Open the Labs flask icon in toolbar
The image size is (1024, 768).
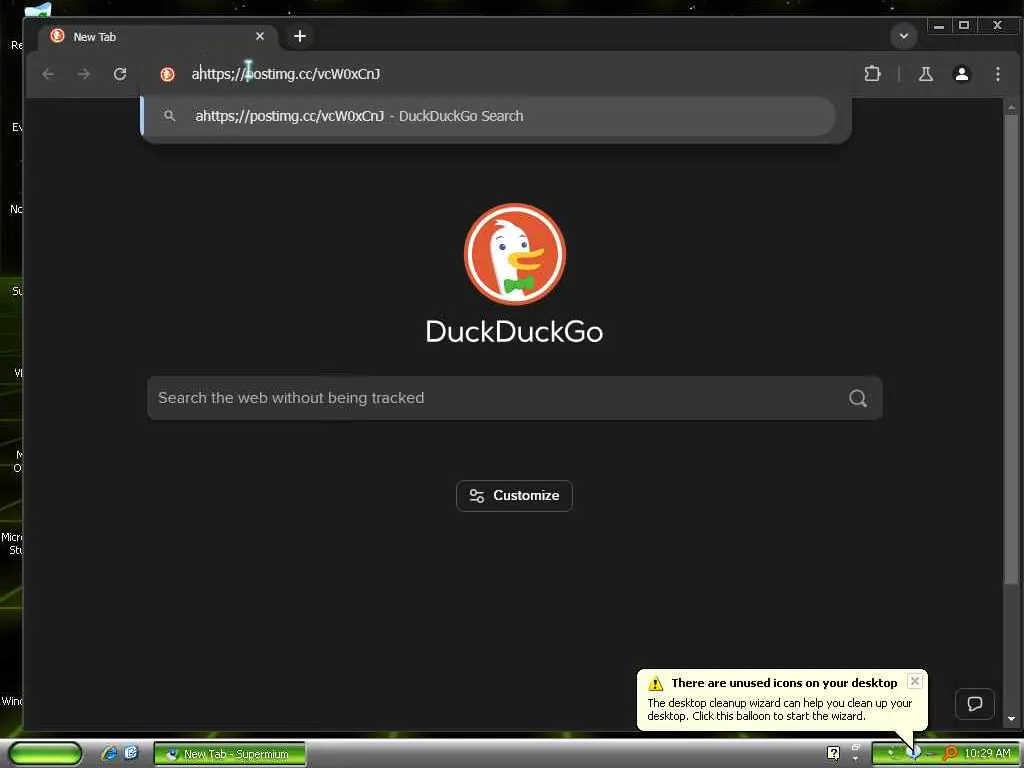[x=925, y=74]
